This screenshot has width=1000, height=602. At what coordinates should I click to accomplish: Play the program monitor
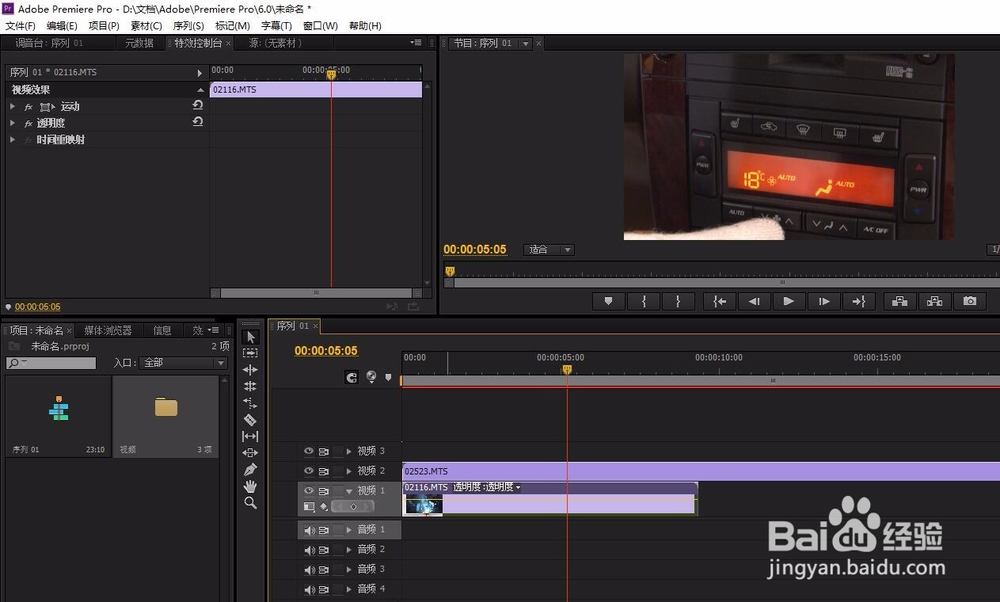click(x=788, y=301)
